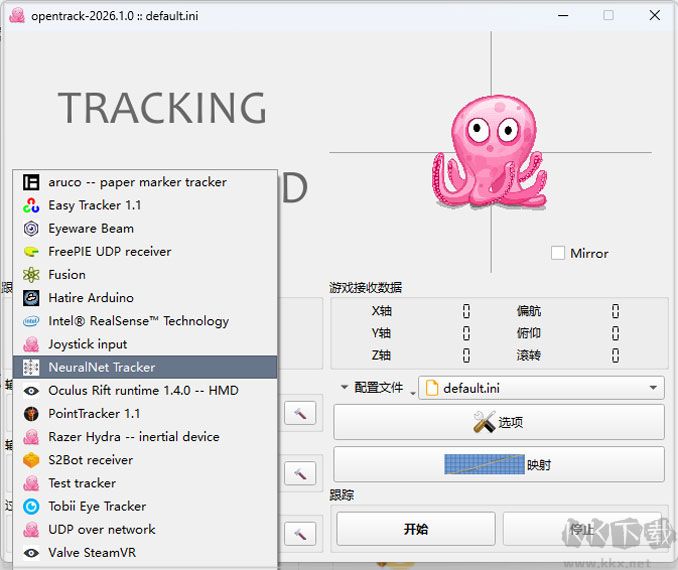This screenshot has width=678, height=570.
Task: Click the Test tracker octopus icon
Action: [31, 483]
